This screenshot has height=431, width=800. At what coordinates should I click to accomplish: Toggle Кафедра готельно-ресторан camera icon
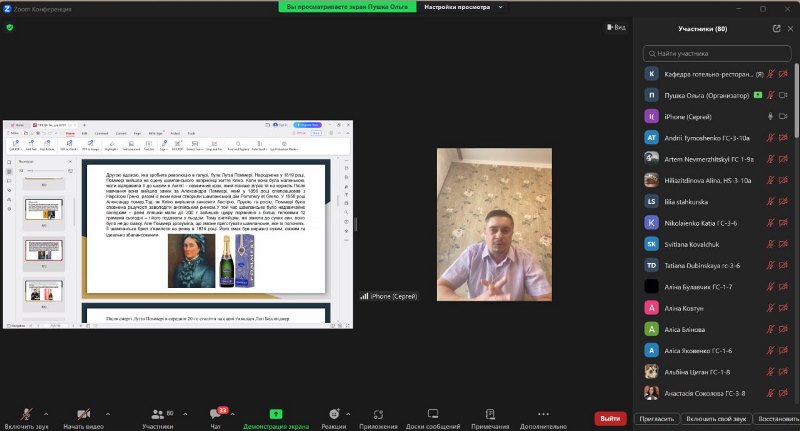(x=783, y=74)
